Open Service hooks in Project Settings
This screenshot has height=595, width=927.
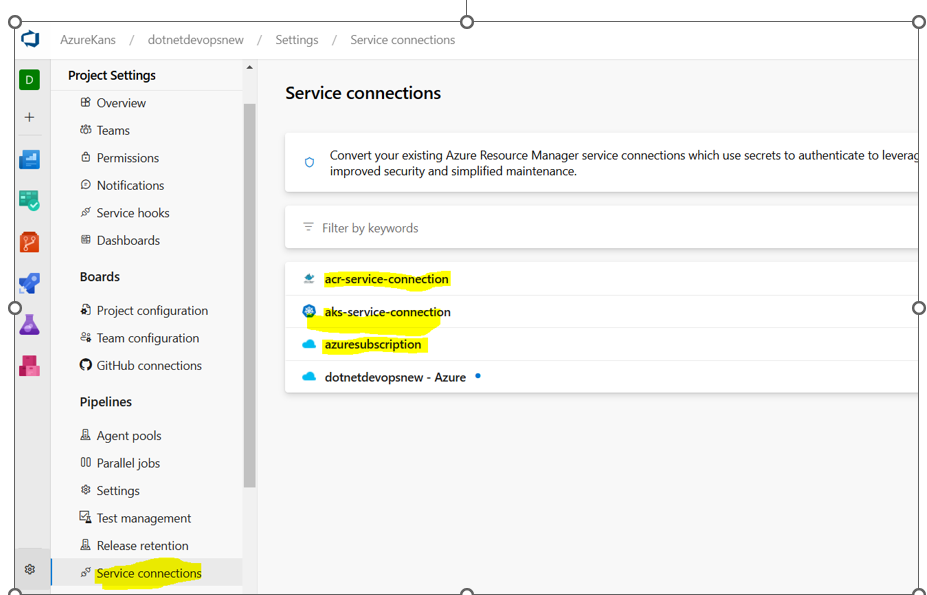click(x=133, y=212)
